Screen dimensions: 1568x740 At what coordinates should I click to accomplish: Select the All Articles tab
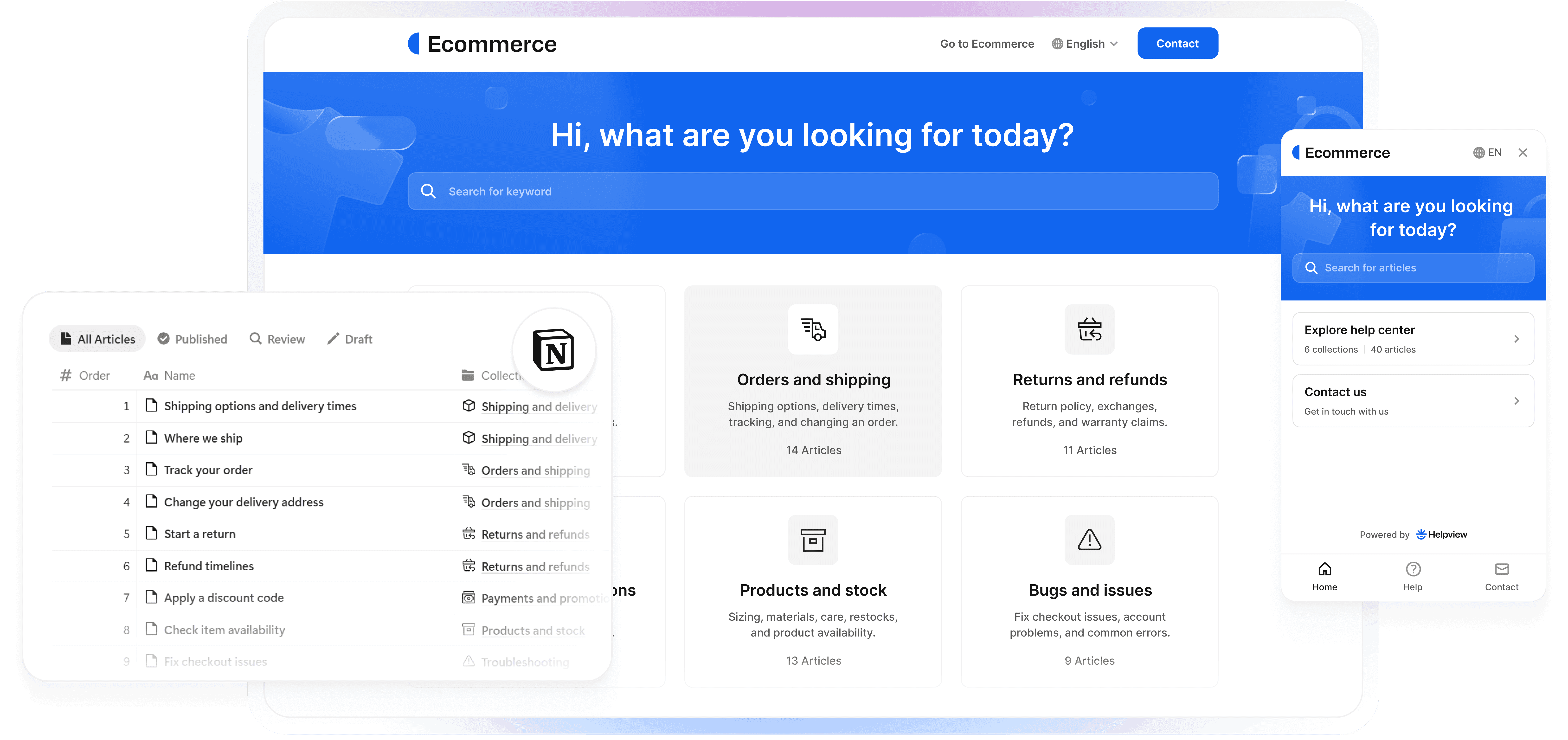point(97,339)
